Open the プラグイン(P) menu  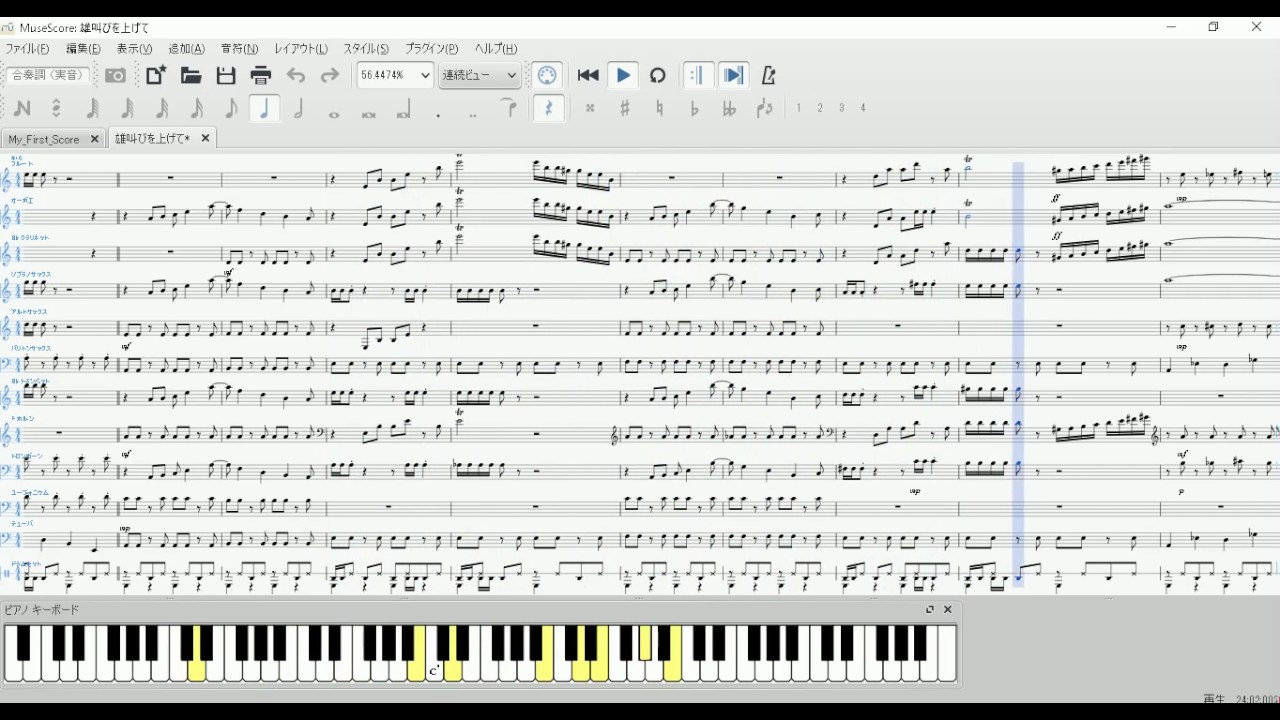click(x=432, y=48)
